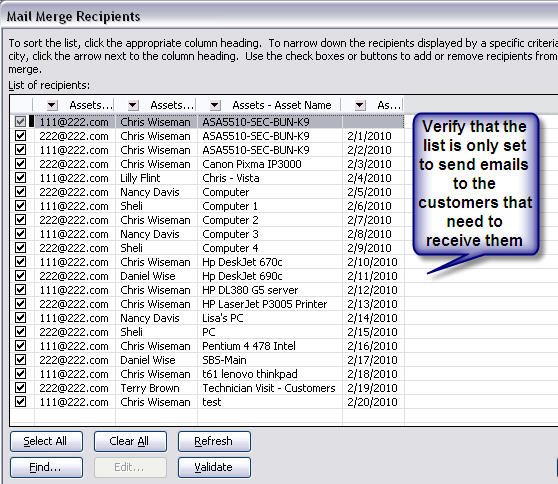Open the Find... dialog button

46,467
